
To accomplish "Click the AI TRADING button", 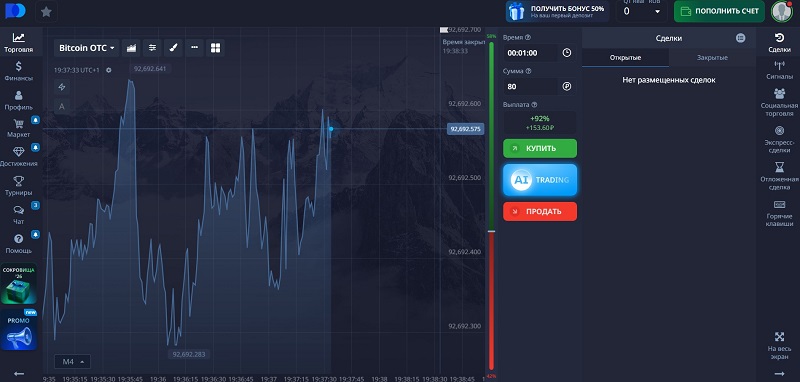I will point(540,180).
